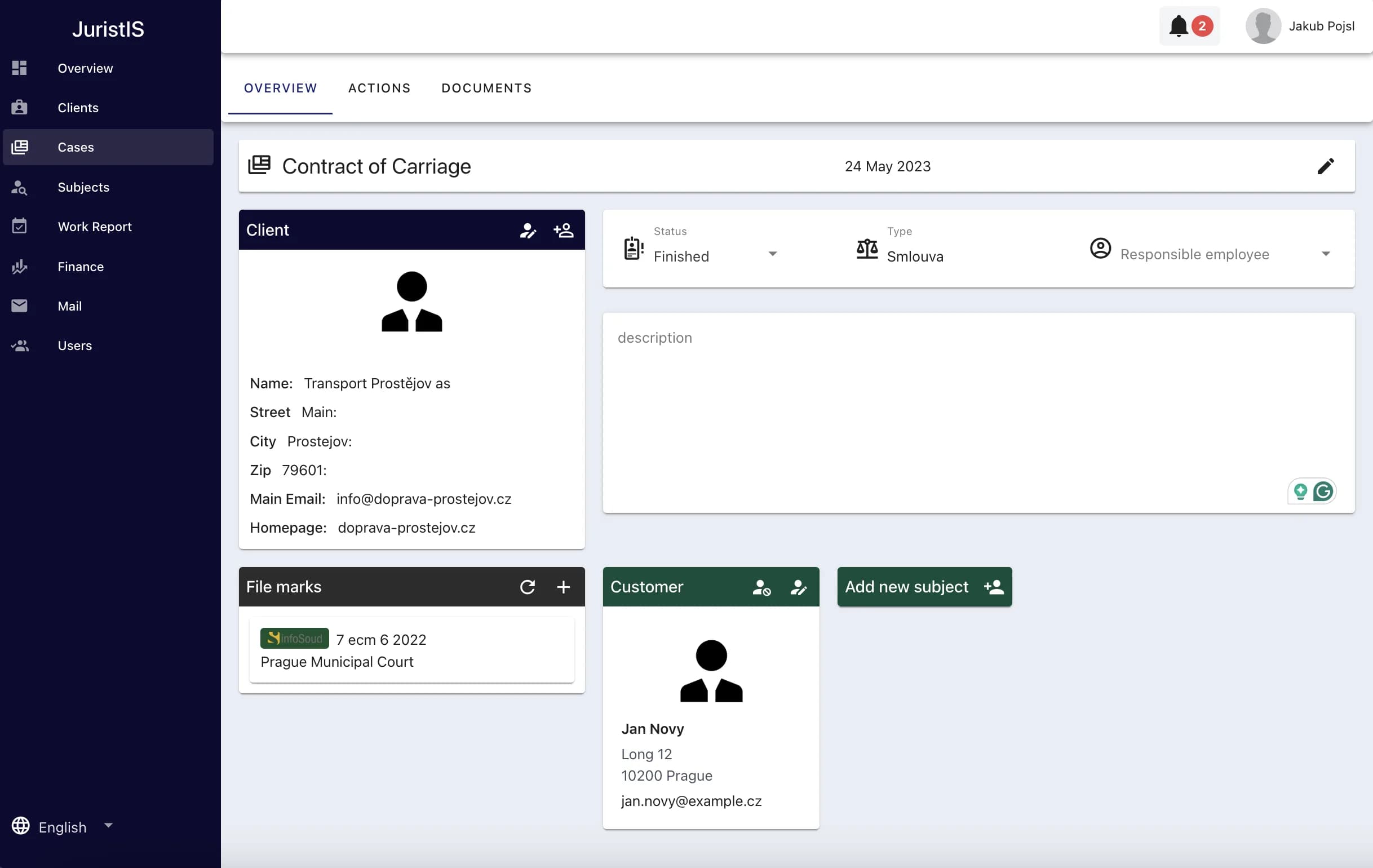This screenshot has width=1373, height=868.
Task: Add a client via the Client header
Action: pyautogui.click(x=563, y=231)
